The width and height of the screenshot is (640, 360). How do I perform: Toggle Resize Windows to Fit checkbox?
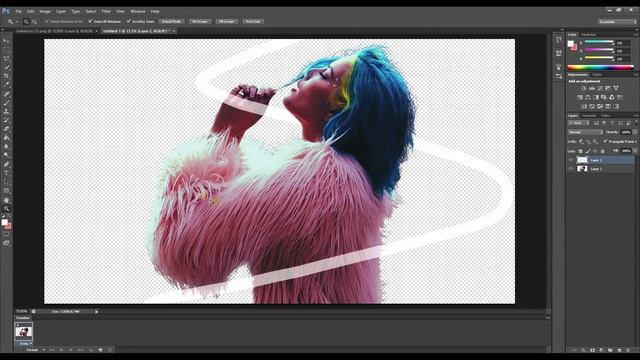point(63,21)
